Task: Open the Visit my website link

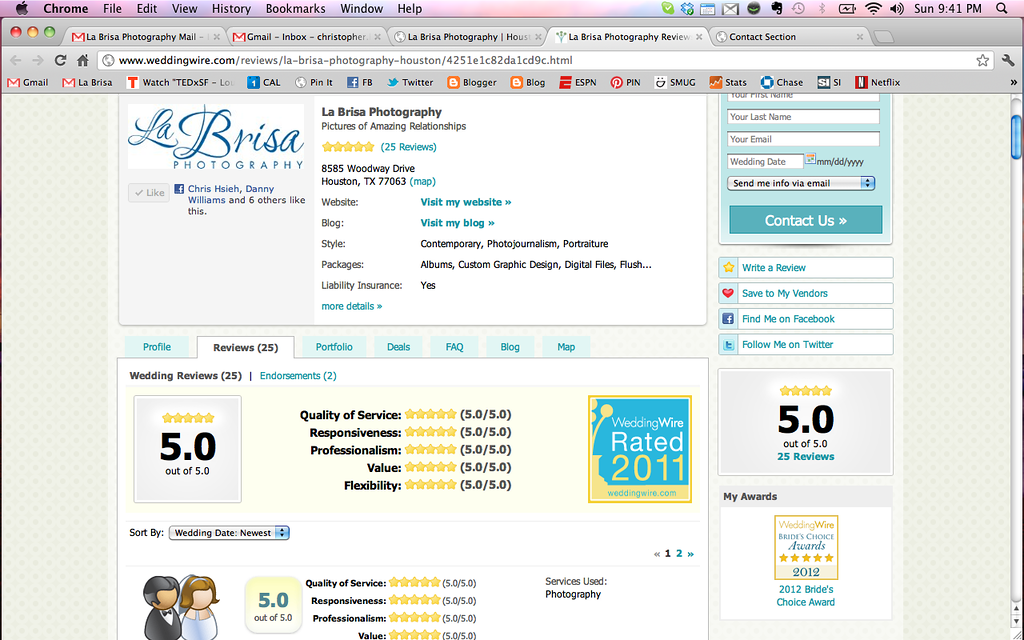Action: coord(466,202)
